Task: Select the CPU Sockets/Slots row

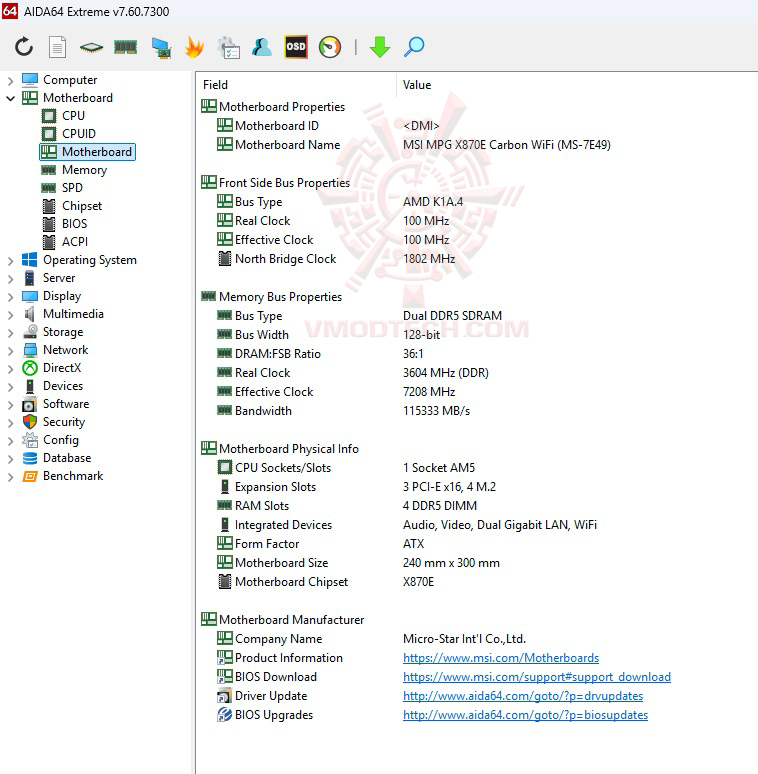Action: (346, 467)
